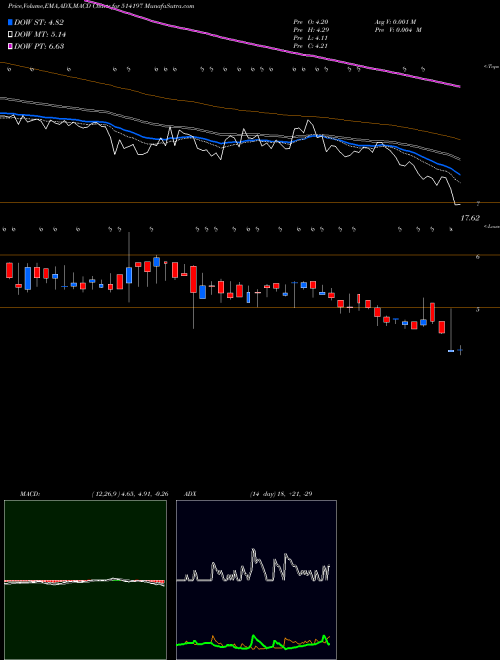500x660 pixels.
Task: Click the MACD (12,26,9) values text
Action: [x=130, y=494]
